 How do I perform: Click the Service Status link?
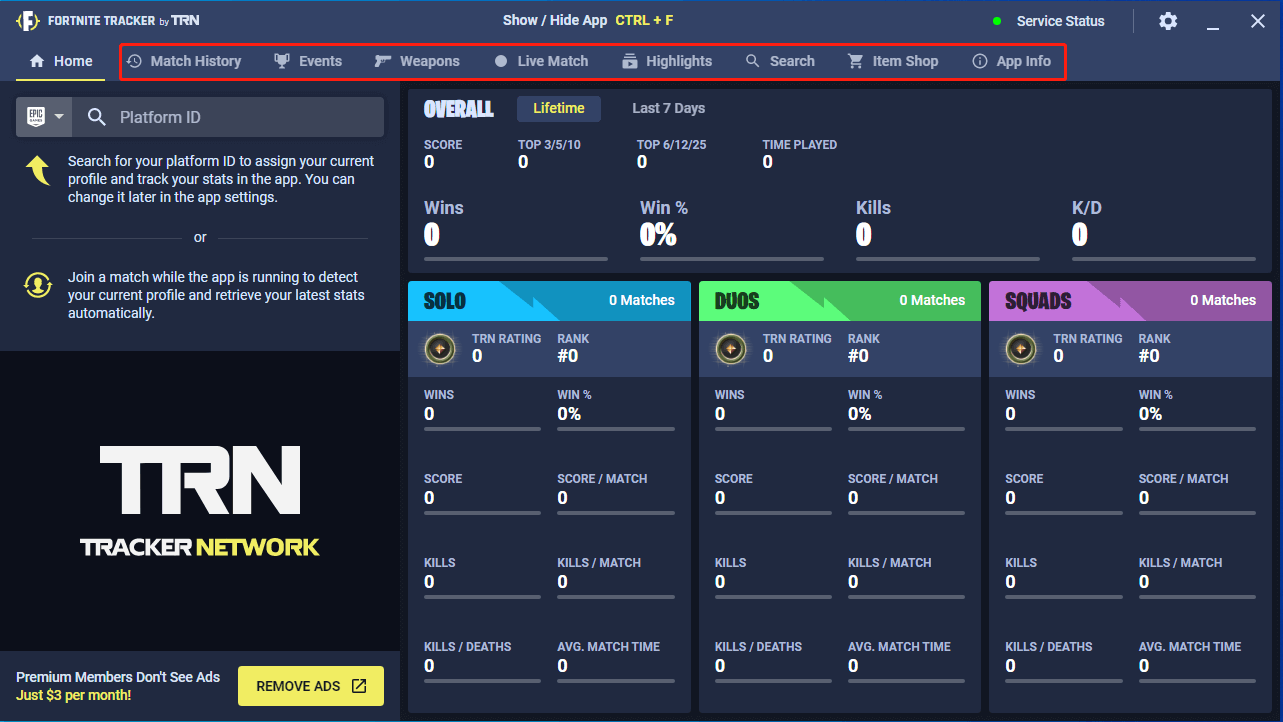click(1061, 21)
